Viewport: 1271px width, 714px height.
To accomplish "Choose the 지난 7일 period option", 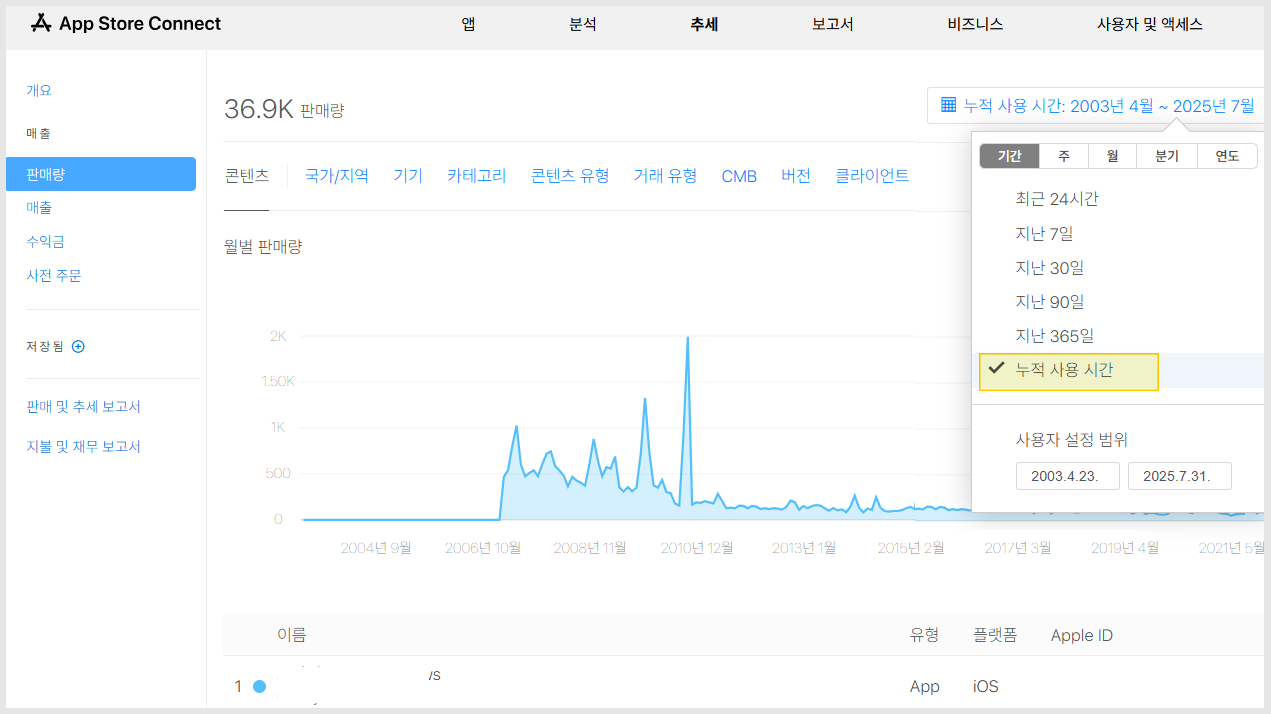I will [x=1044, y=234].
